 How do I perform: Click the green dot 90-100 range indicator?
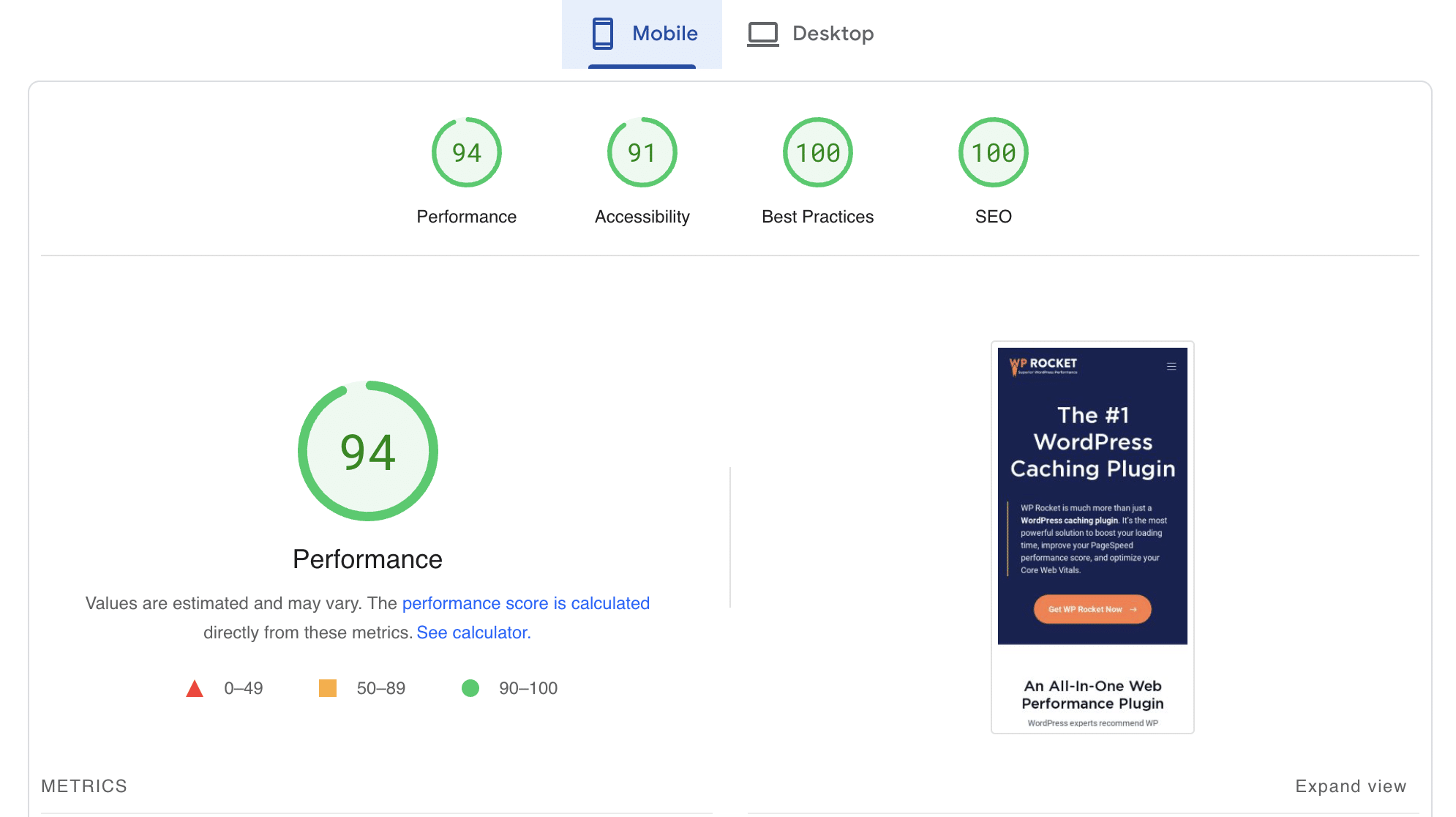click(x=470, y=688)
